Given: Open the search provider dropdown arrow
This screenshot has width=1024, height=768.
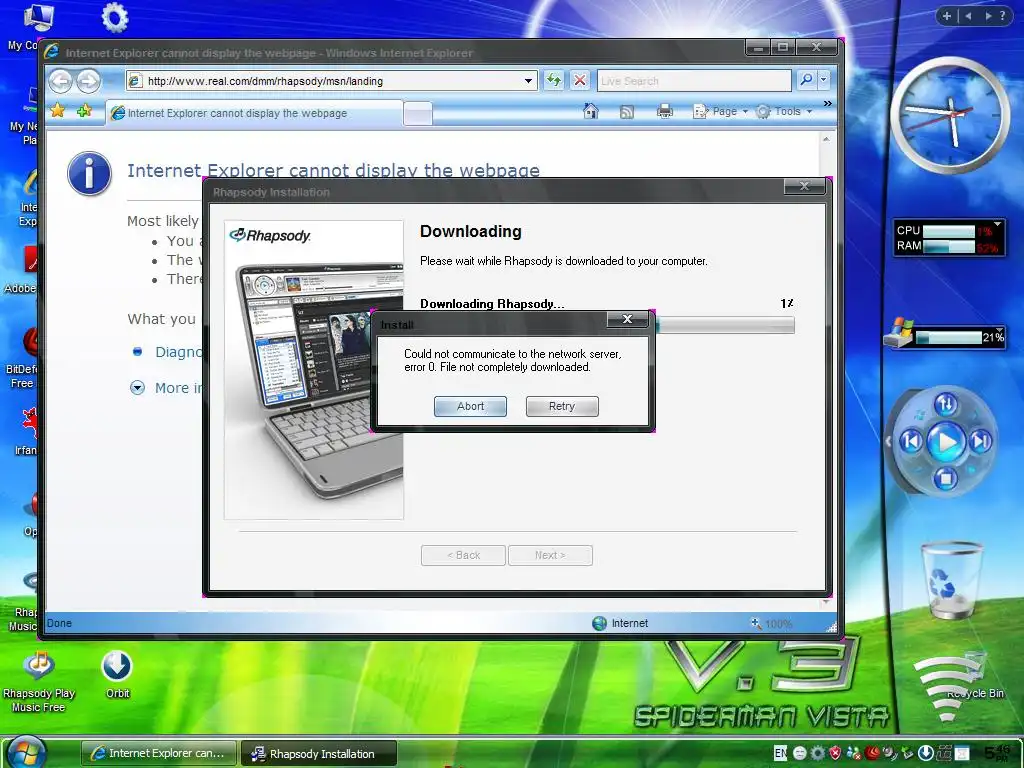Looking at the screenshot, I should pyautogui.click(x=824, y=80).
